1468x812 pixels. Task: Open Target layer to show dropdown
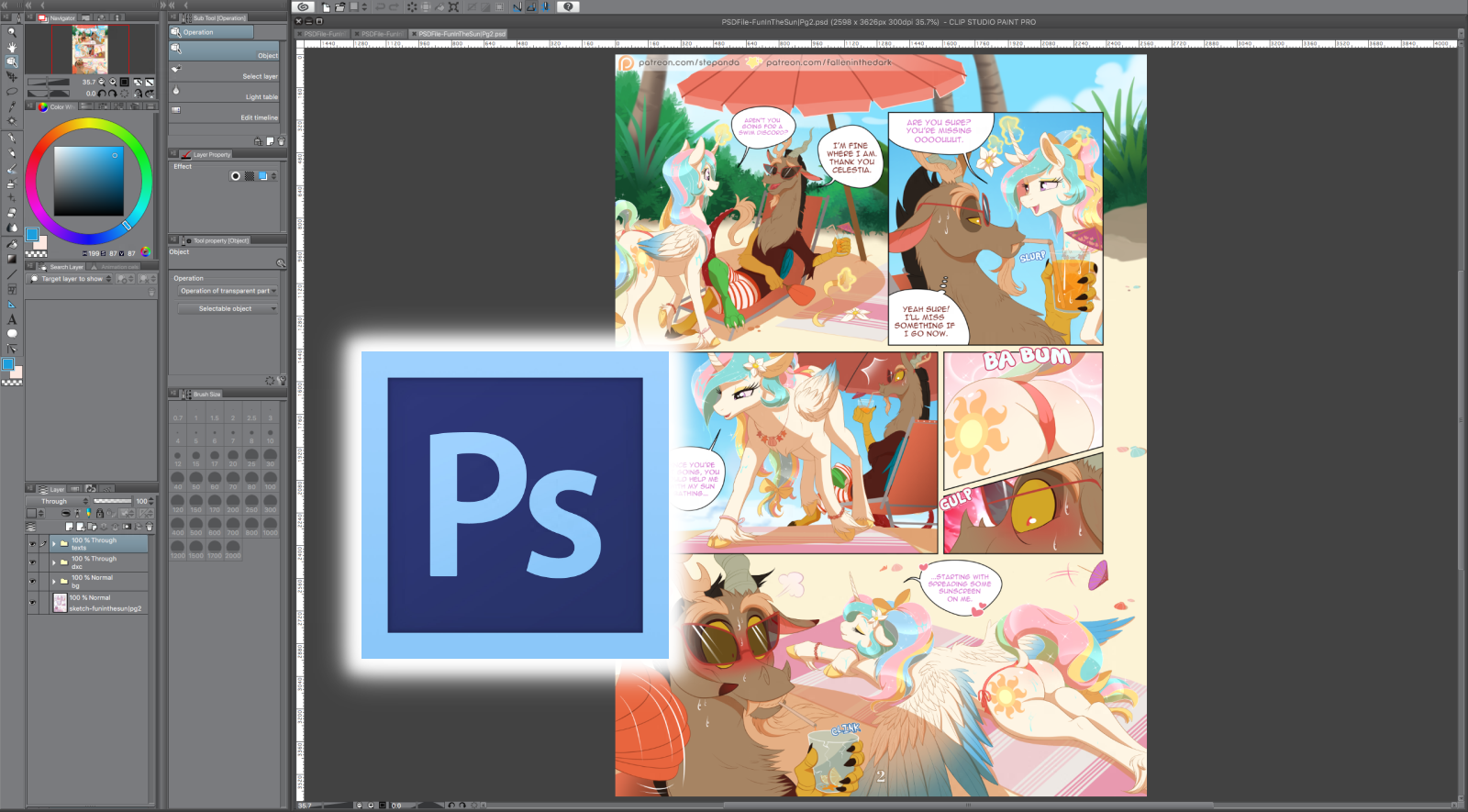(x=71, y=279)
